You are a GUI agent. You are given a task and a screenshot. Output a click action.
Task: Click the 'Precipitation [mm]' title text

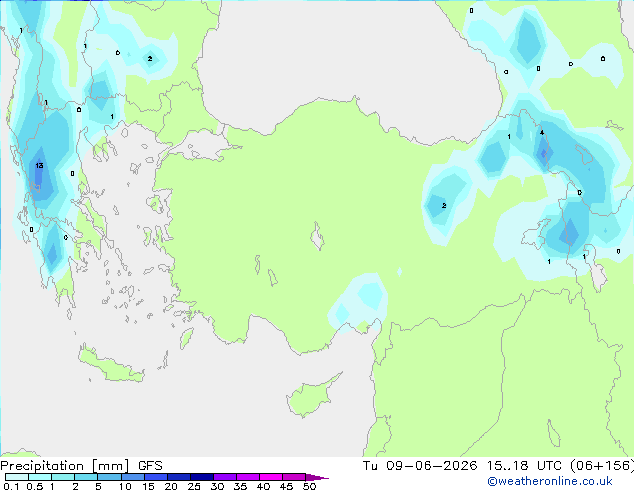pos(65,466)
